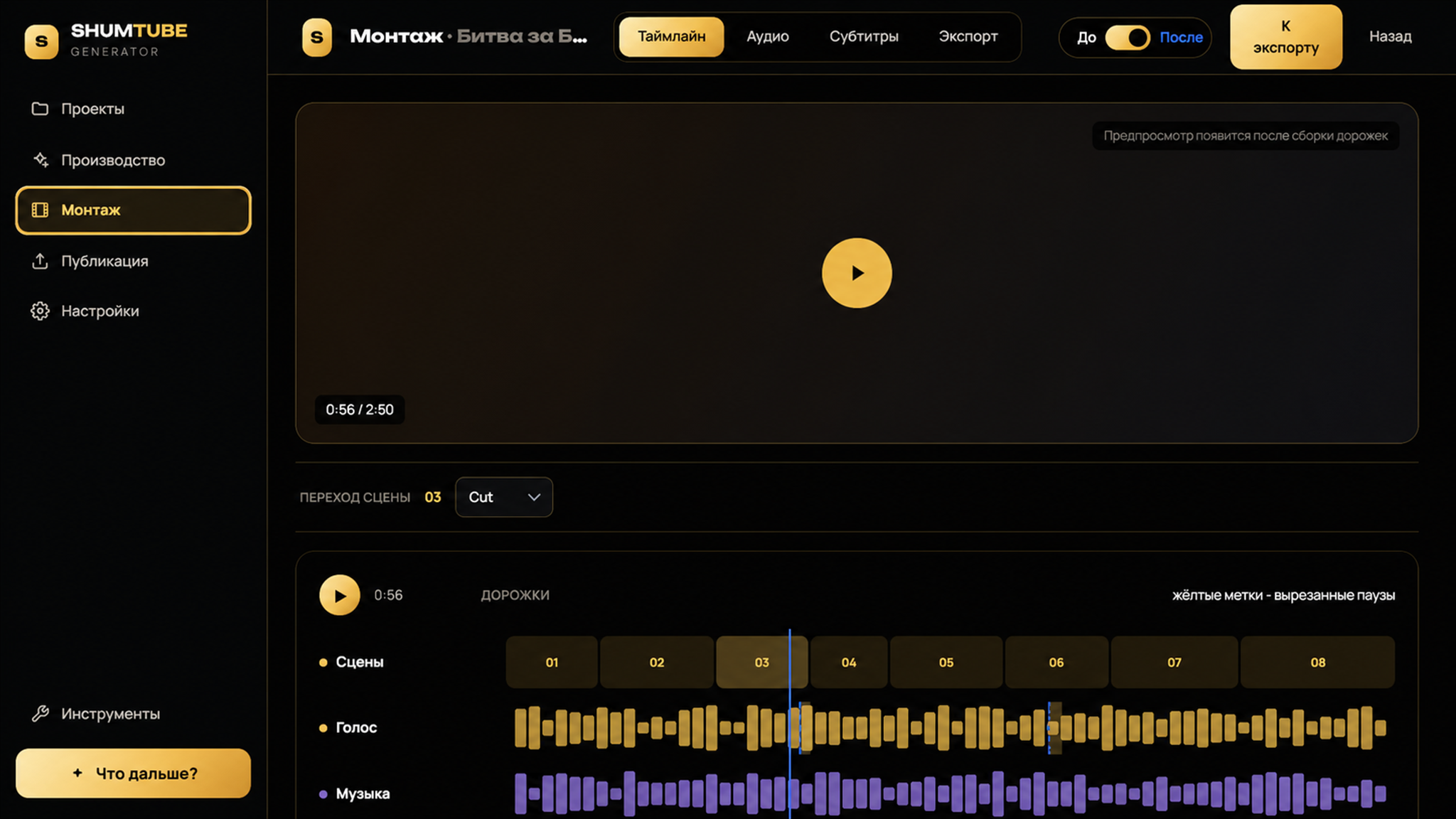This screenshot has height=819, width=1456.
Task: Switch to the Таймлайн tab
Action: point(671,36)
